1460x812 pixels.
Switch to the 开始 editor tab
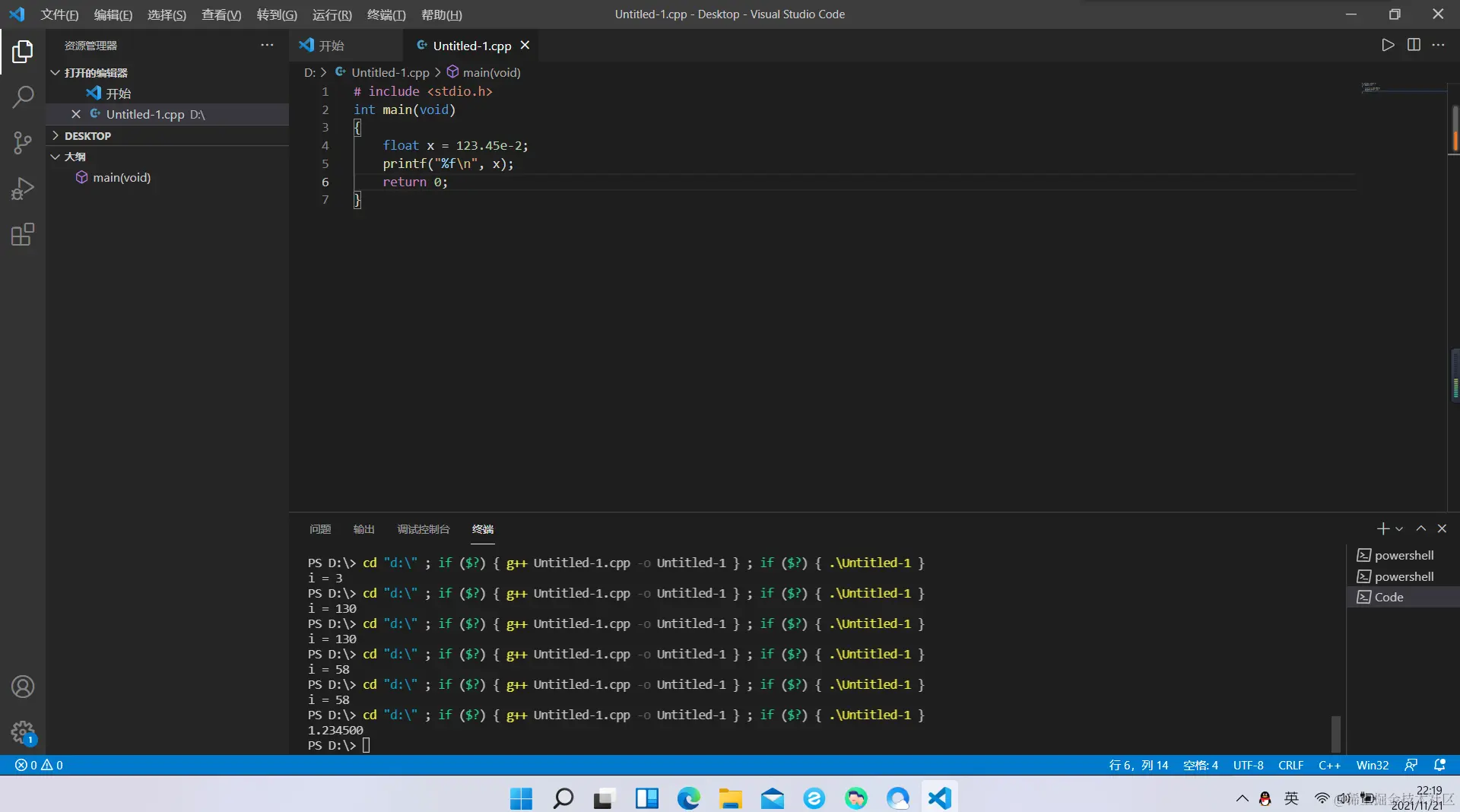point(346,46)
